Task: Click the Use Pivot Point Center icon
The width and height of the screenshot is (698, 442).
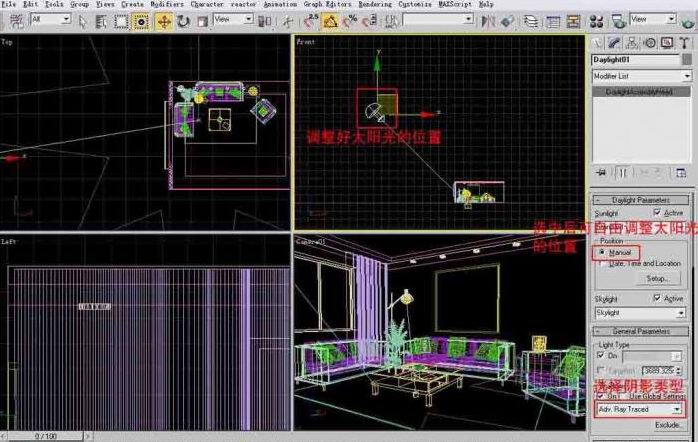Action: pyautogui.click(x=264, y=21)
